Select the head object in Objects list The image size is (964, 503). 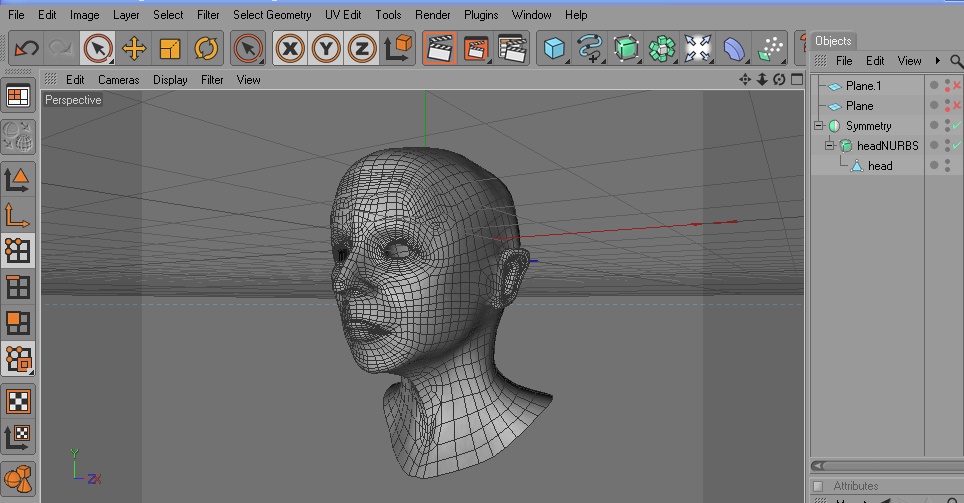[x=880, y=166]
